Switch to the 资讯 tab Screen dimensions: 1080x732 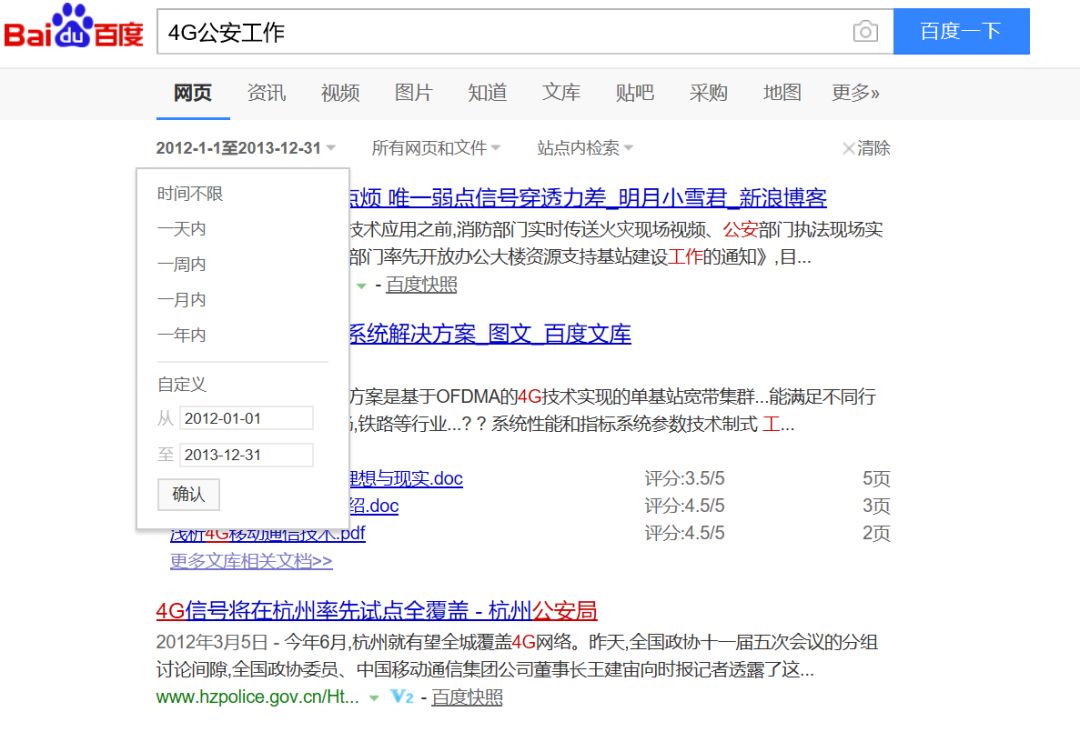pos(266,93)
